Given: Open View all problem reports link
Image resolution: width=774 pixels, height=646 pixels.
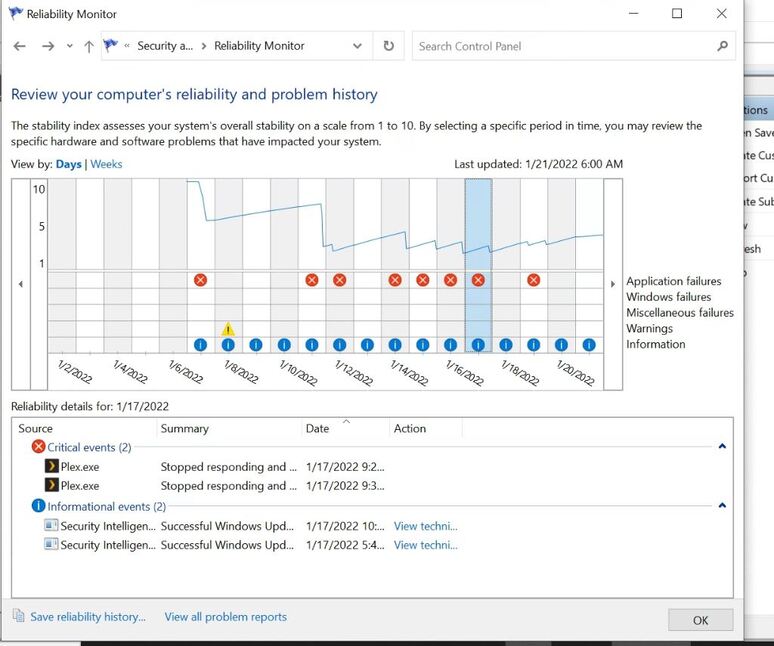Looking at the screenshot, I should coord(226,617).
